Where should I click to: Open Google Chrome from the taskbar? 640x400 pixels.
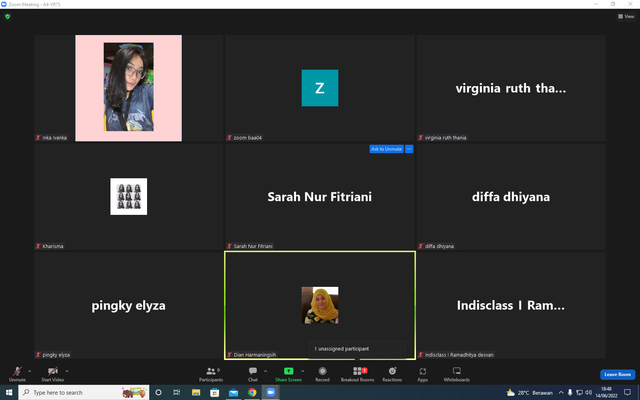[x=252, y=392]
